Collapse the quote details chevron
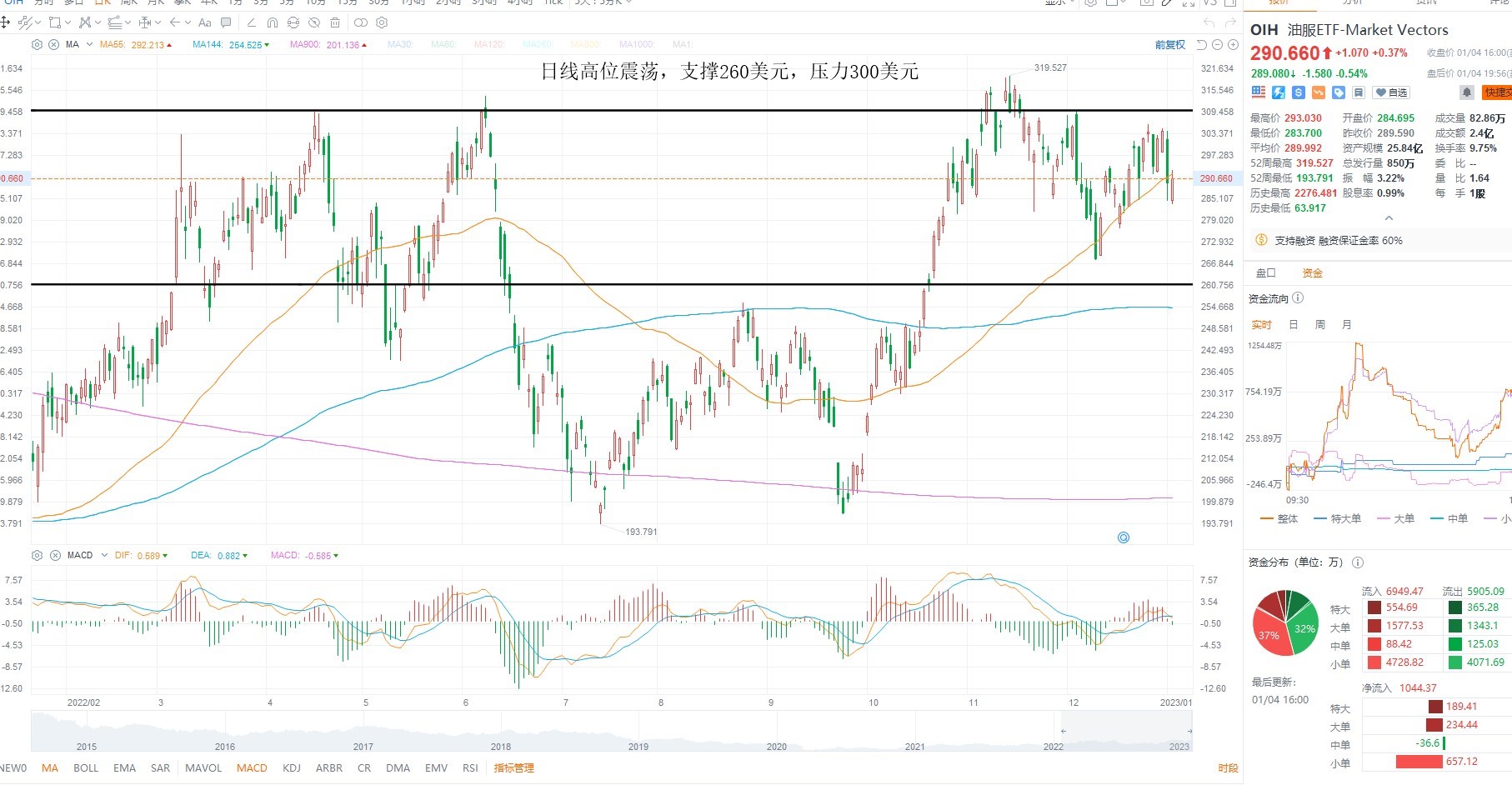Screen dimensions: 1512x785 [x=1389, y=217]
